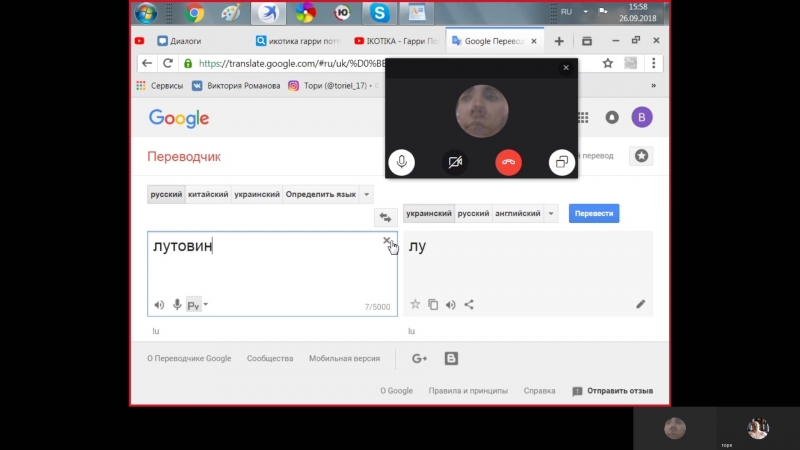Image resolution: width=800 pixels, height=450 pixels.
Task: Close the video call overlay
Action: 566,67
